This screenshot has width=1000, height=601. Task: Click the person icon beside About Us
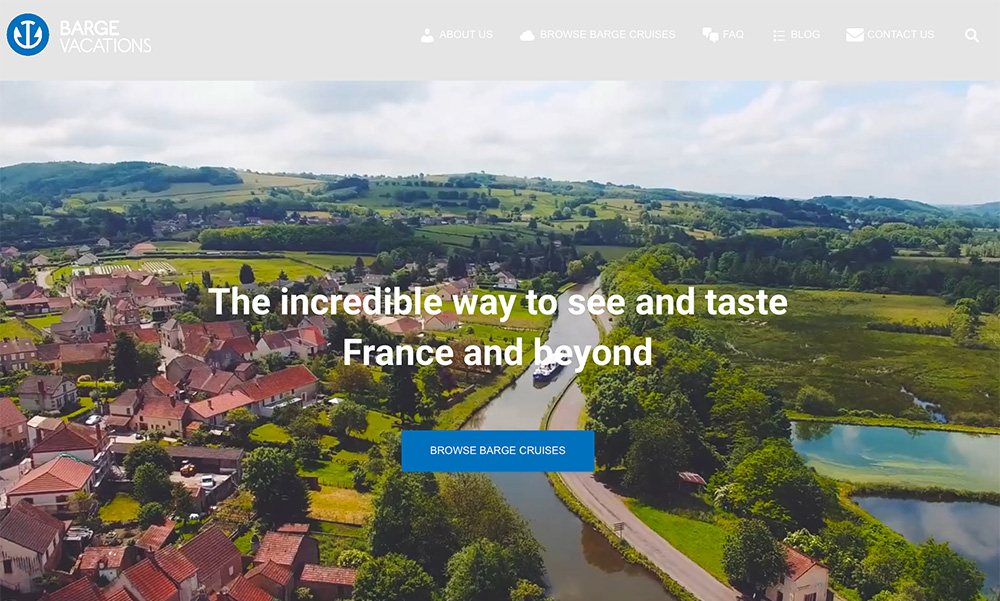(427, 35)
